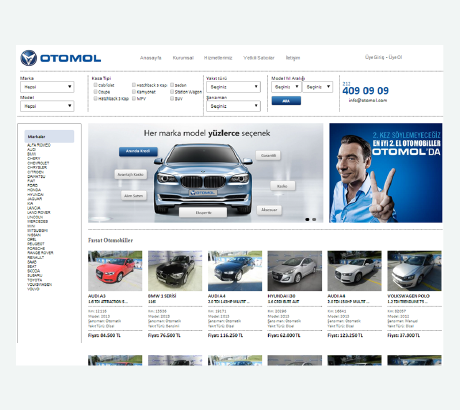Viewport: 460px width, 410px height.
Task: Click MERCEDES in the brands list
Action: coord(38,221)
